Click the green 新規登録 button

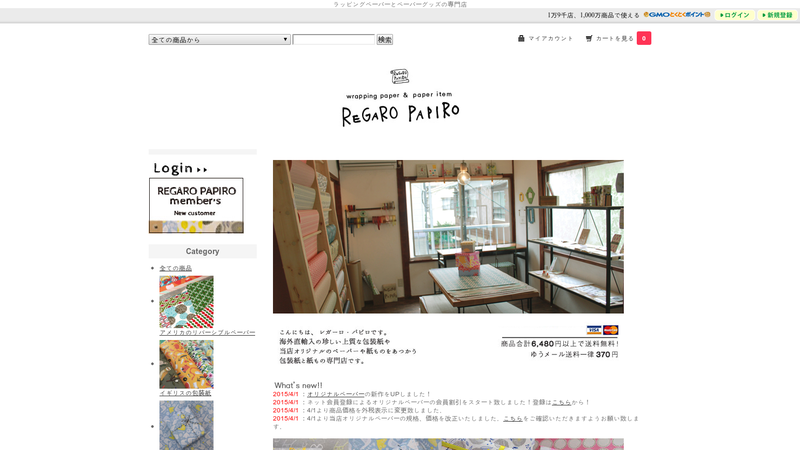pyautogui.click(x=778, y=15)
